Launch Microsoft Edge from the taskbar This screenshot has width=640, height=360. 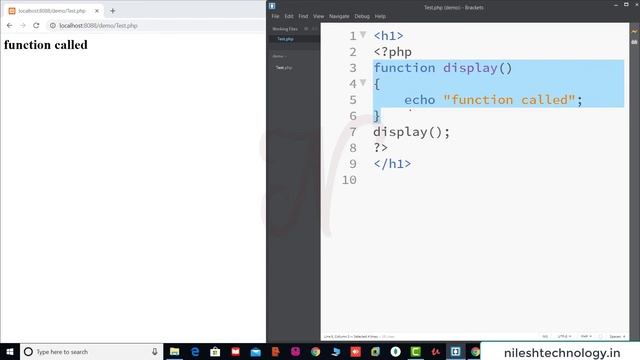point(195,352)
